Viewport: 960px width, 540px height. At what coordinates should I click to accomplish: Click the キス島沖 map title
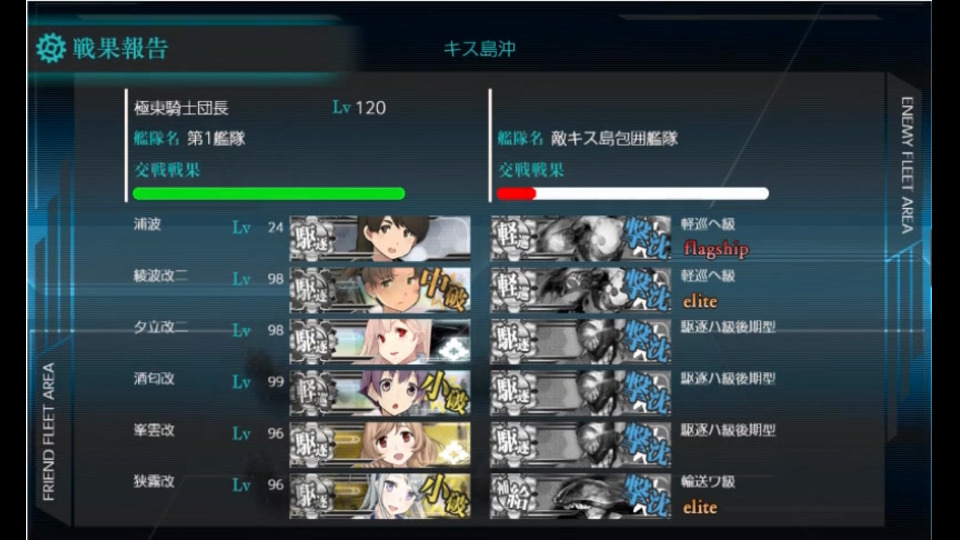[x=479, y=48]
